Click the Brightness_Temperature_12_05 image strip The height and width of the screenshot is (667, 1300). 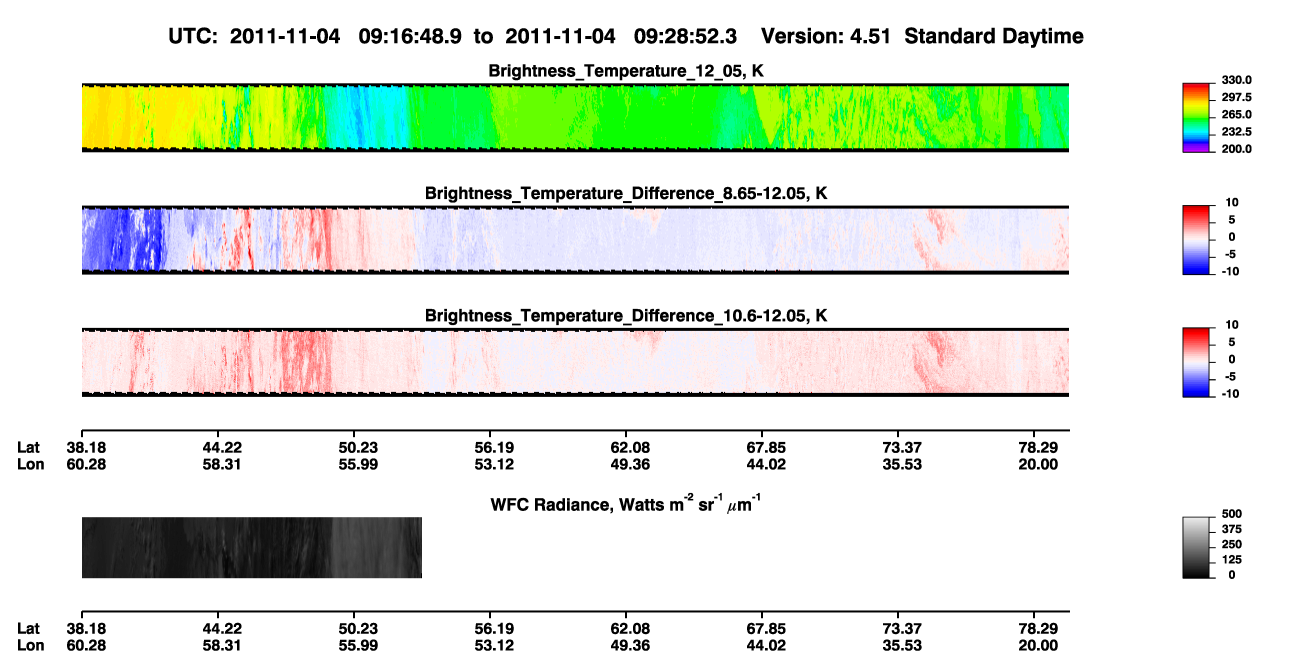coord(575,117)
